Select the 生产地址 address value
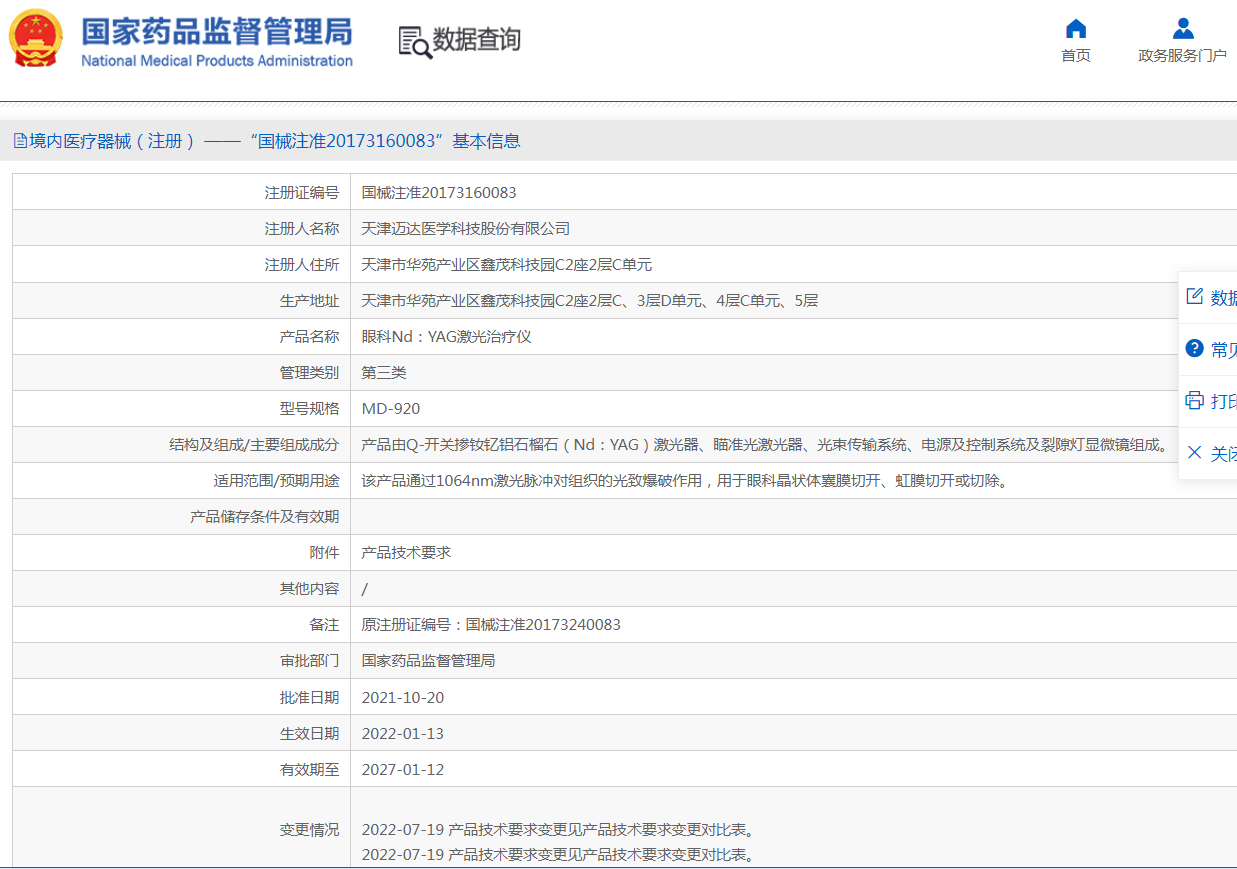Screen dimensions: 1237x869 589,301
